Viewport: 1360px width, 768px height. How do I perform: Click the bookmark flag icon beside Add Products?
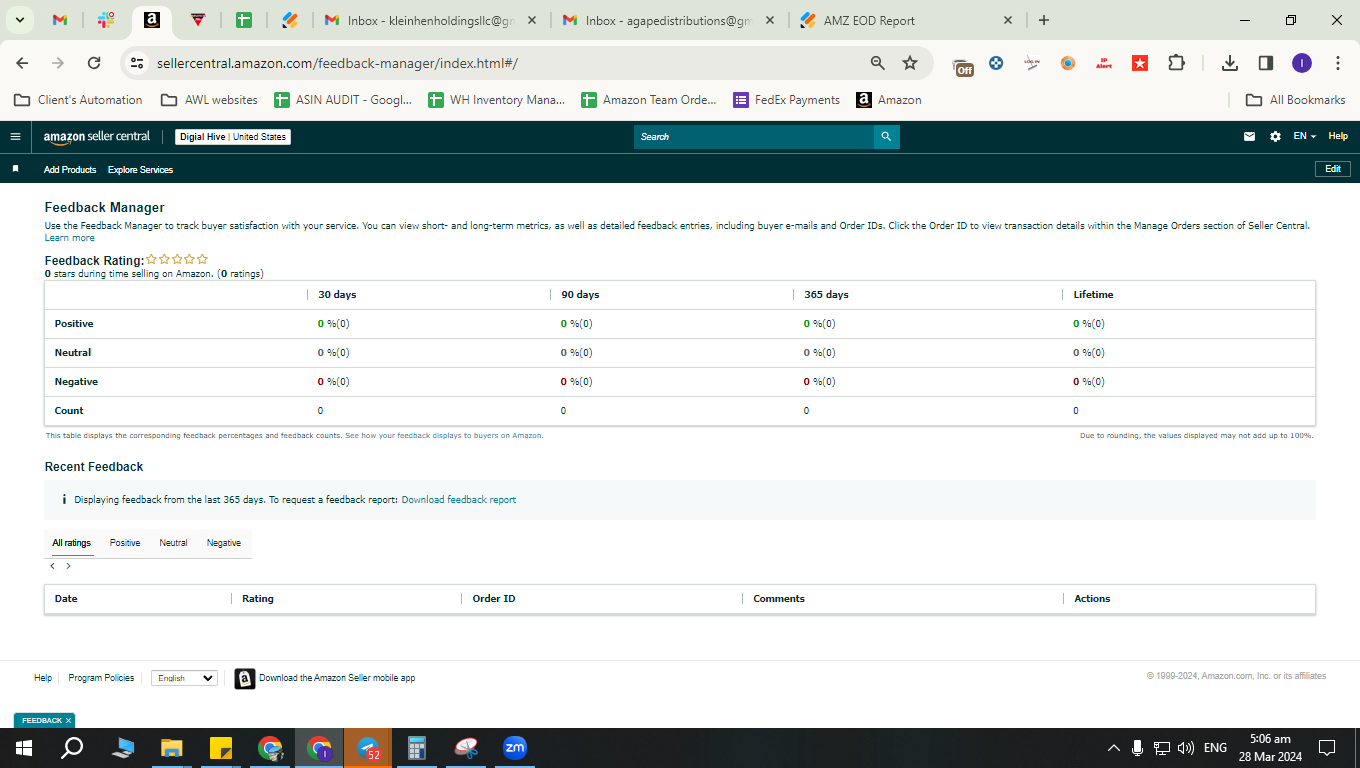tap(15, 169)
